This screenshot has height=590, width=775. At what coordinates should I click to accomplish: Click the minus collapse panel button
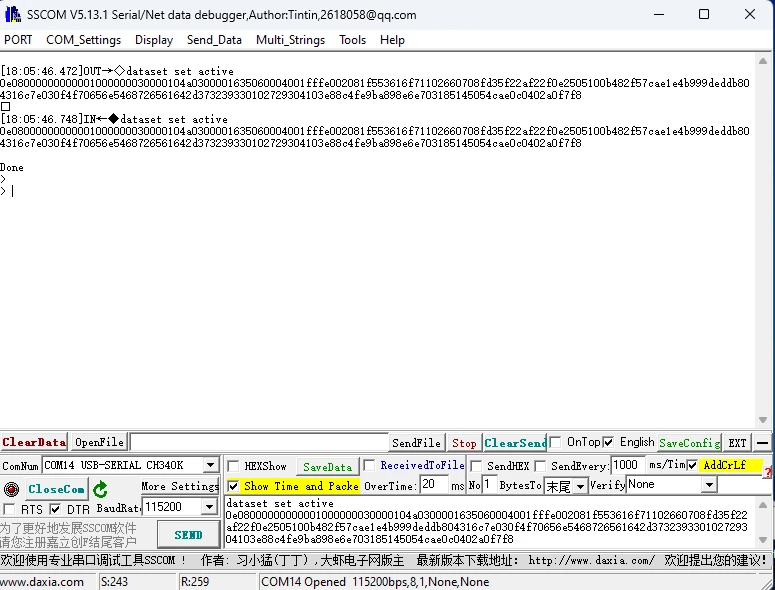click(763, 443)
